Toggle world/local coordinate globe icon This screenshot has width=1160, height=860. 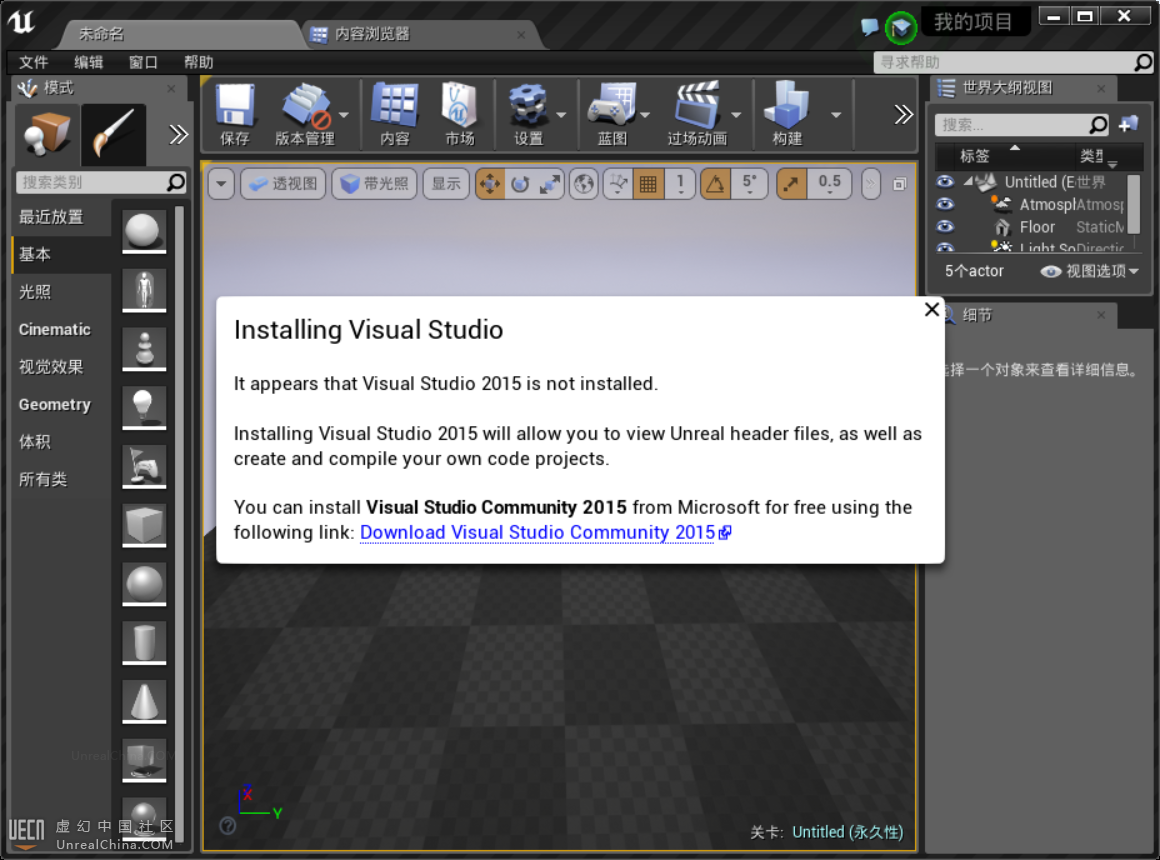(584, 184)
